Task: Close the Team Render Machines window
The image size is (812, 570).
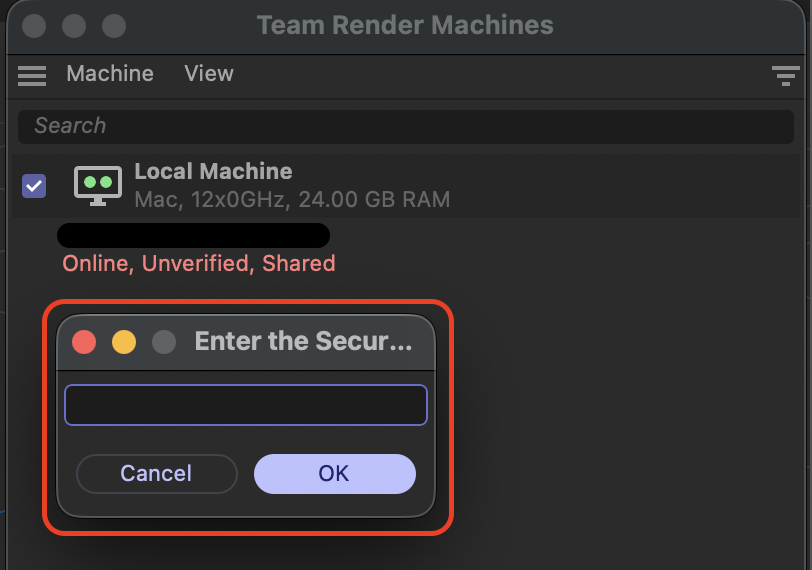Action: point(34,25)
